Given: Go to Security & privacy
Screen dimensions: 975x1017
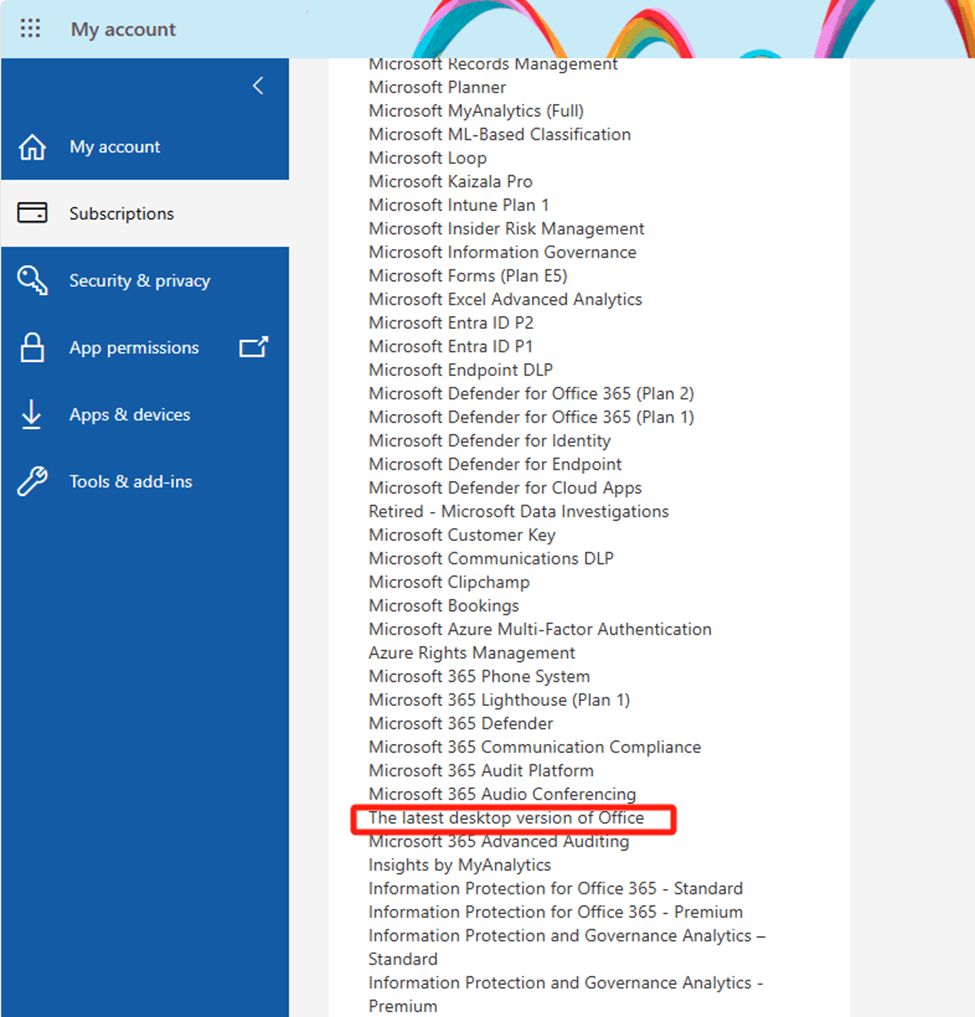Looking at the screenshot, I should click(145, 280).
